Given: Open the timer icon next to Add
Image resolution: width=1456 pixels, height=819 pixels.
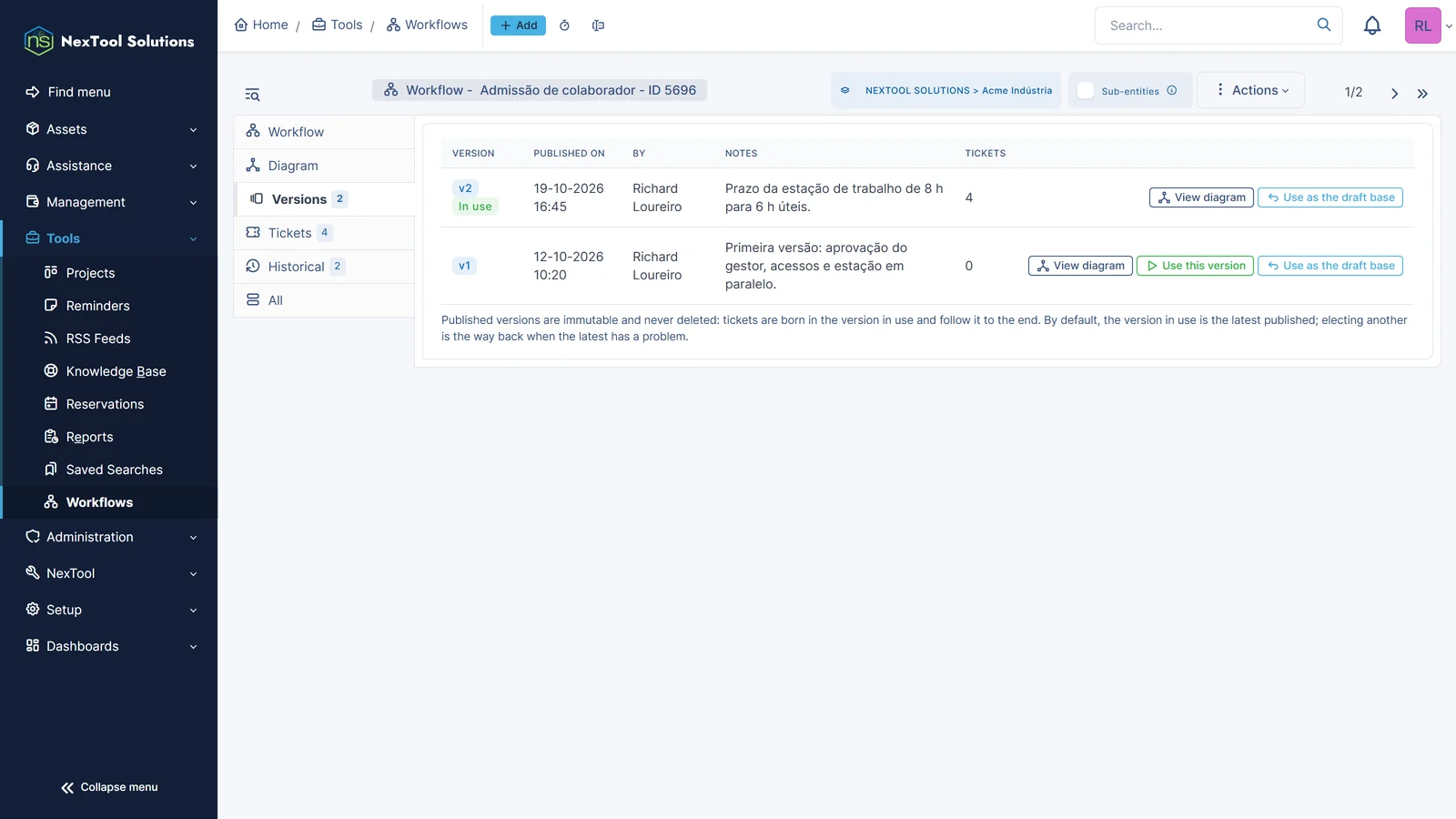Looking at the screenshot, I should [564, 25].
